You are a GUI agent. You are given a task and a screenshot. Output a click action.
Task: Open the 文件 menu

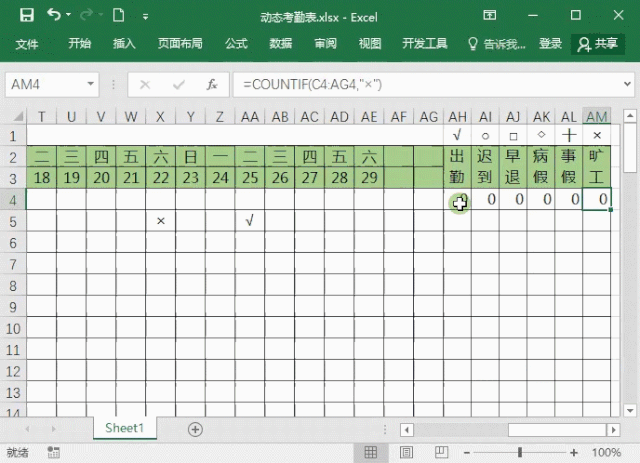point(27,44)
